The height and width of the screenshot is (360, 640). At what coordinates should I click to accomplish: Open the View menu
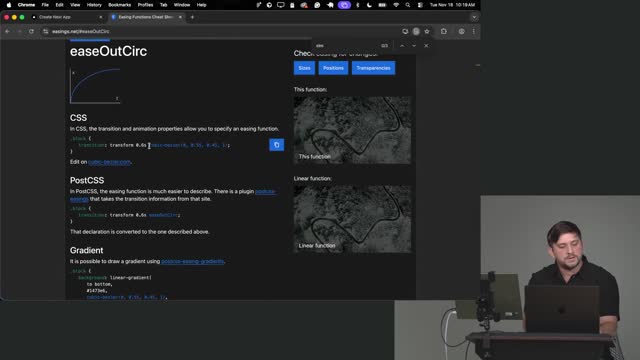pos(75,5)
